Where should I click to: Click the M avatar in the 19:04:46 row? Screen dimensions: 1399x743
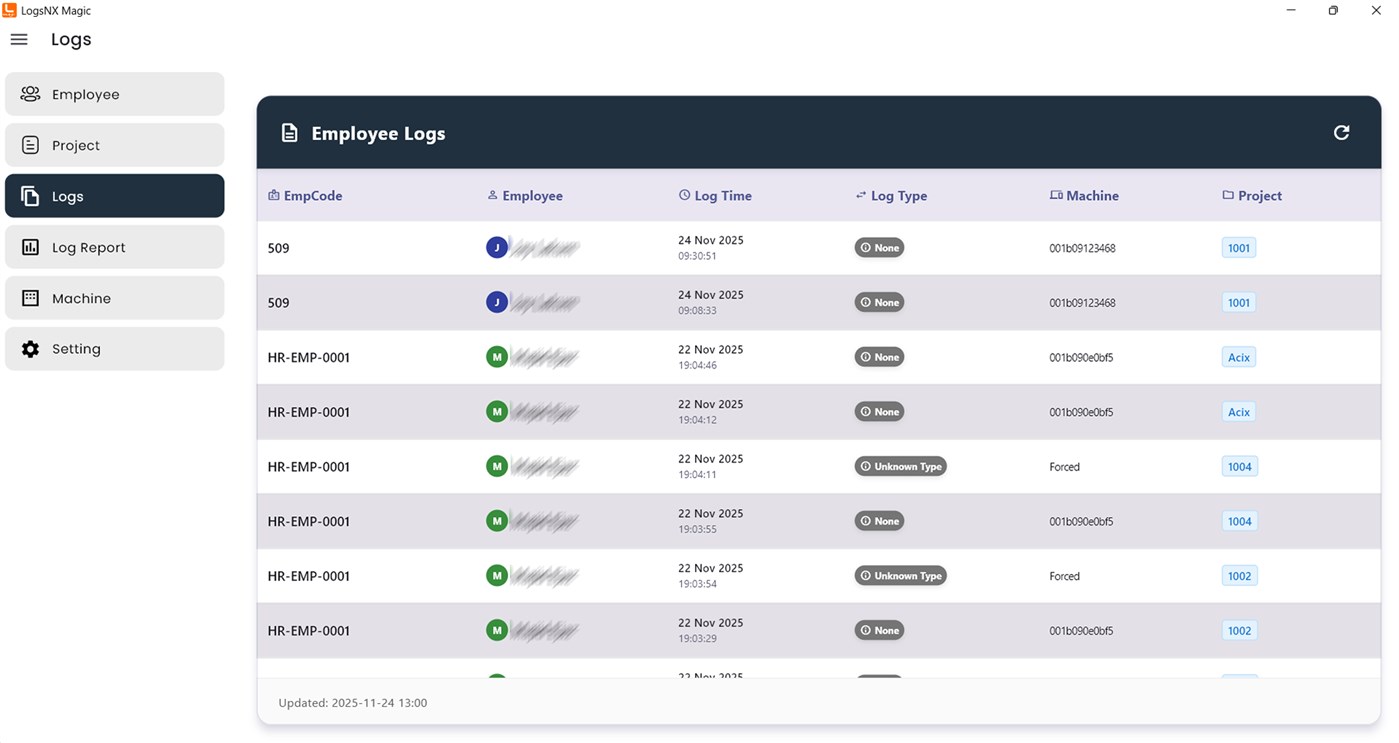[x=497, y=357]
